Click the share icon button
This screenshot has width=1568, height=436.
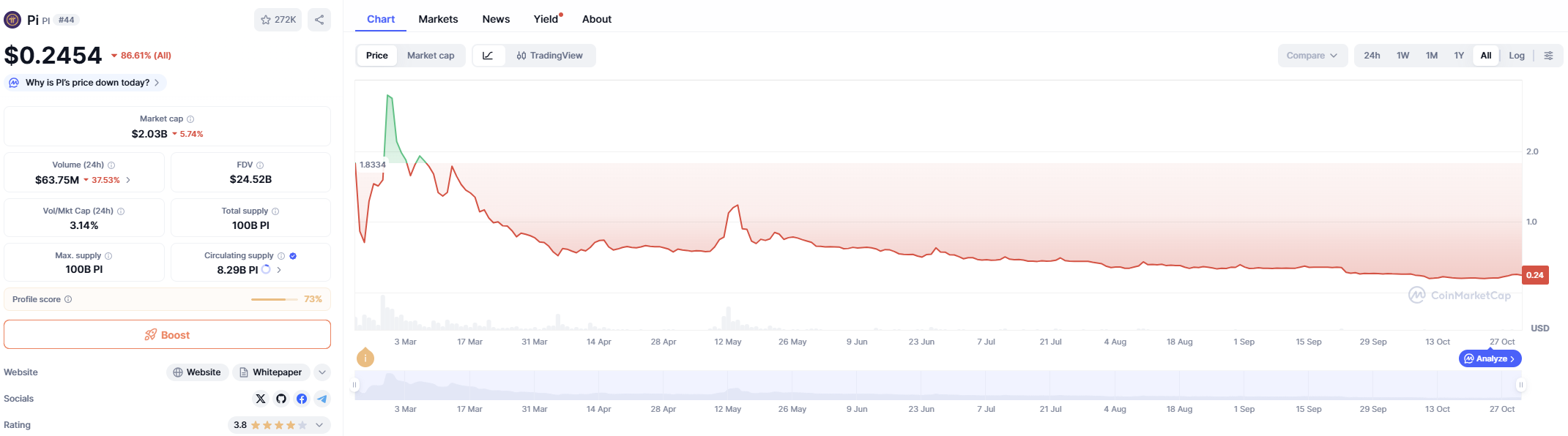point(319,20)
